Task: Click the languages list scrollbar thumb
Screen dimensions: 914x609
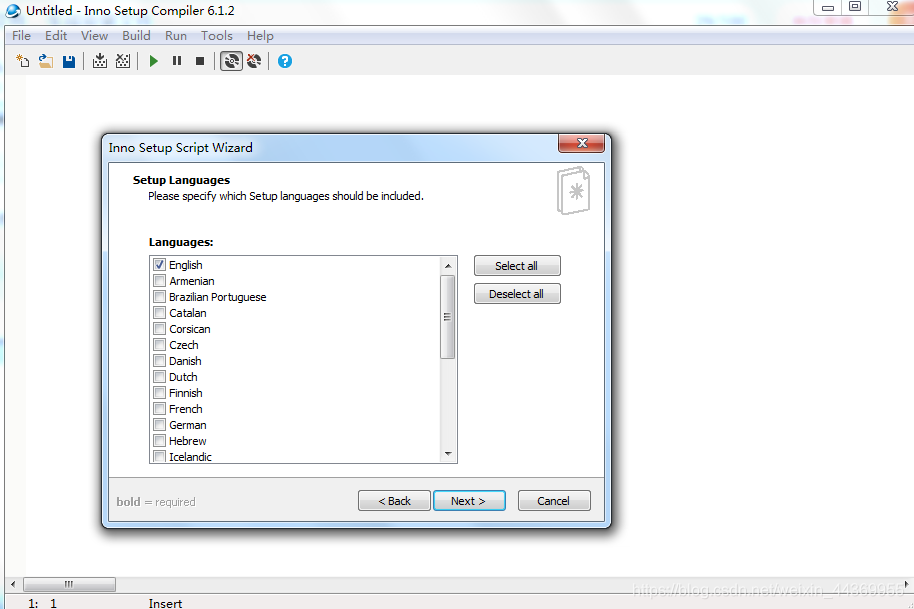Action: click(448, 317)
